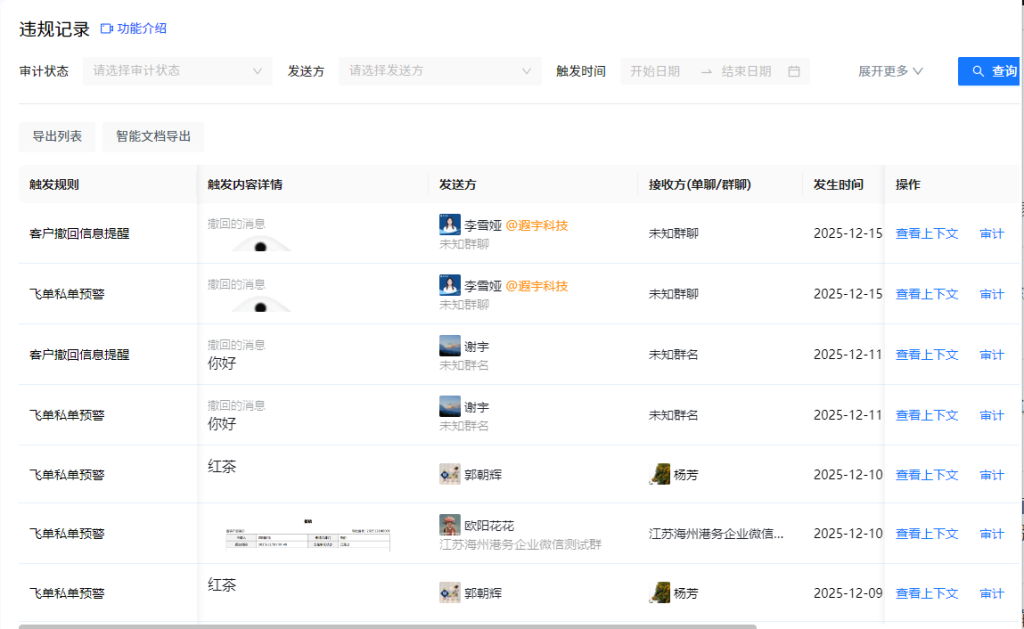The width and height of the screenshot is (1024, 629).
Task: Click 谢宇's avatar in the 飞单私单预警 row
Action: point(450,406)
